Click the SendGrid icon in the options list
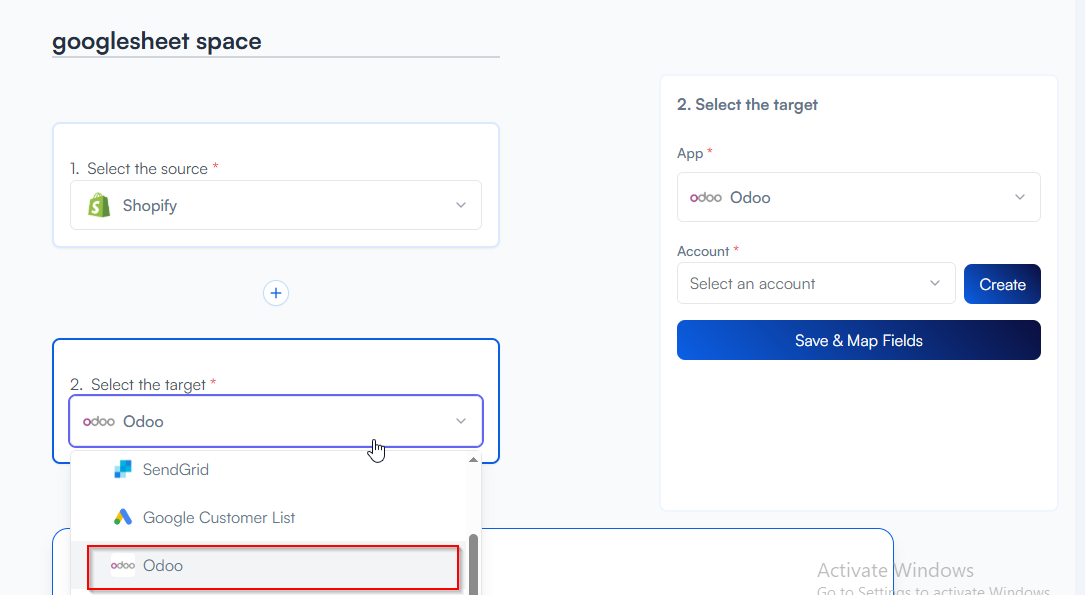 [x=123, y=469]
